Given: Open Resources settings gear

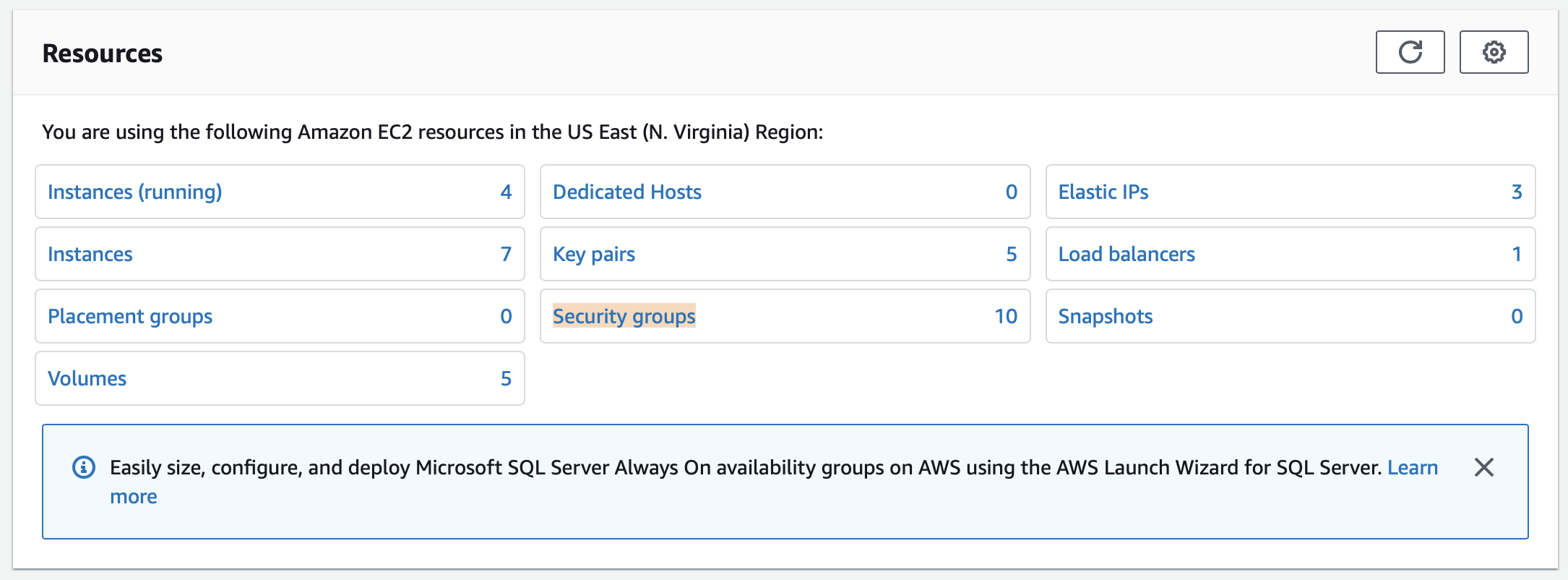Looking at the screenshot, I should tap(1494, 52).
